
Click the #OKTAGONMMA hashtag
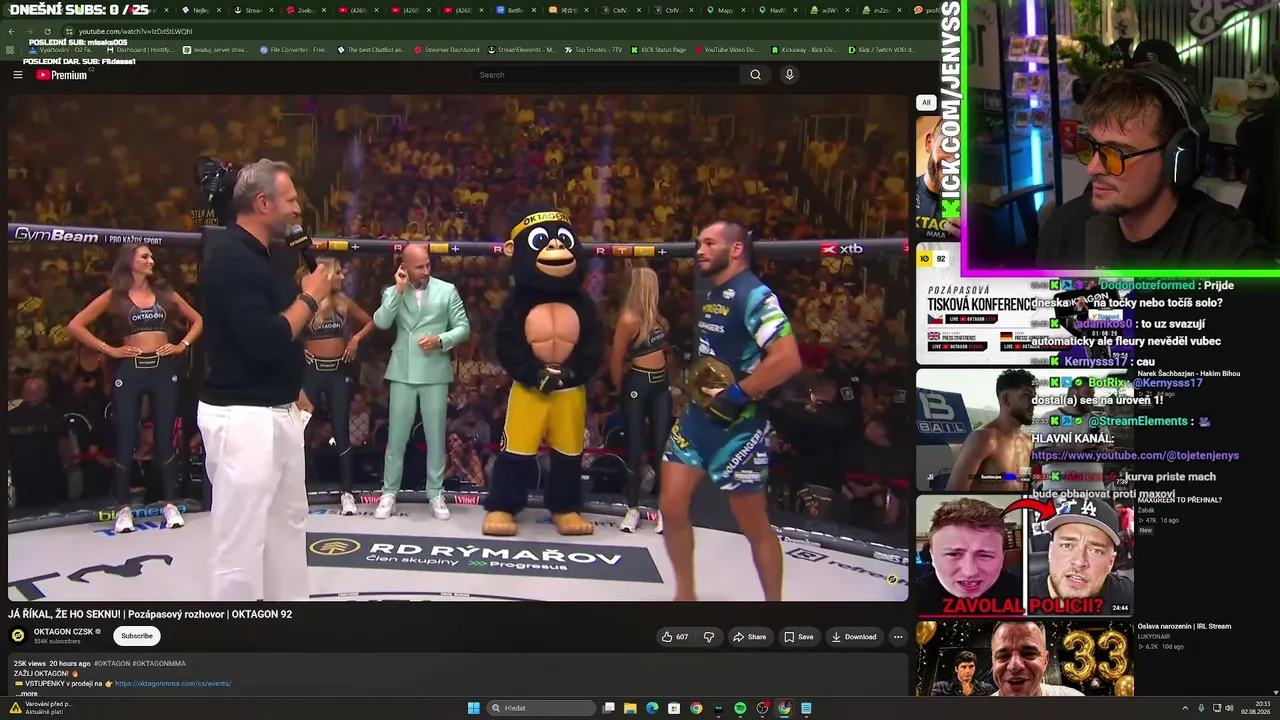point(159,663)
